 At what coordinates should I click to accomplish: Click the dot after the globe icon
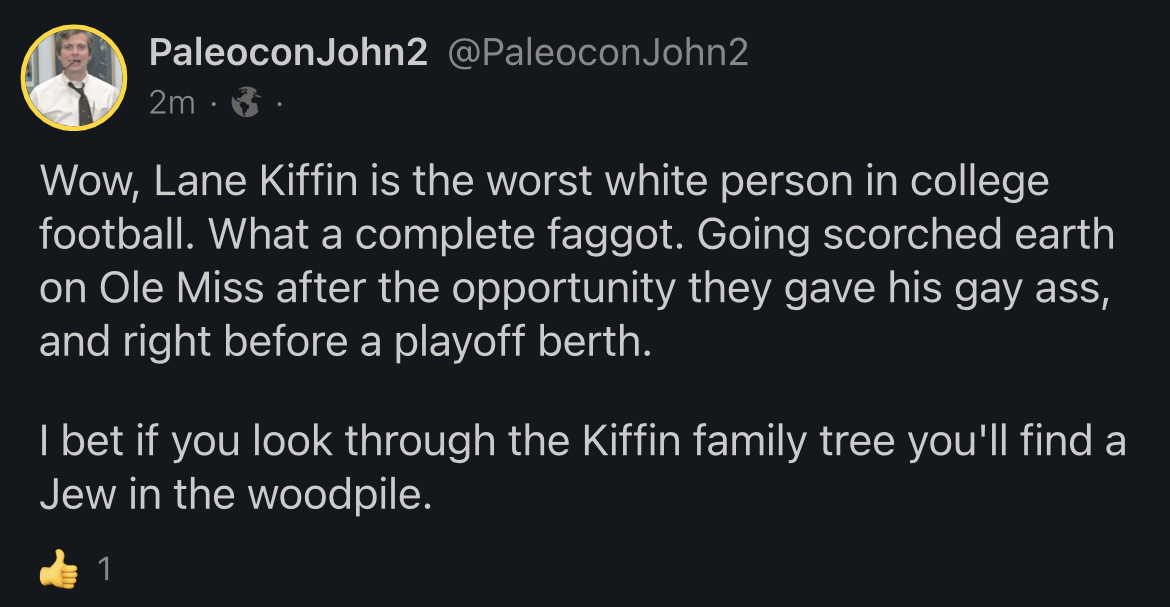(x=277, y=102)
